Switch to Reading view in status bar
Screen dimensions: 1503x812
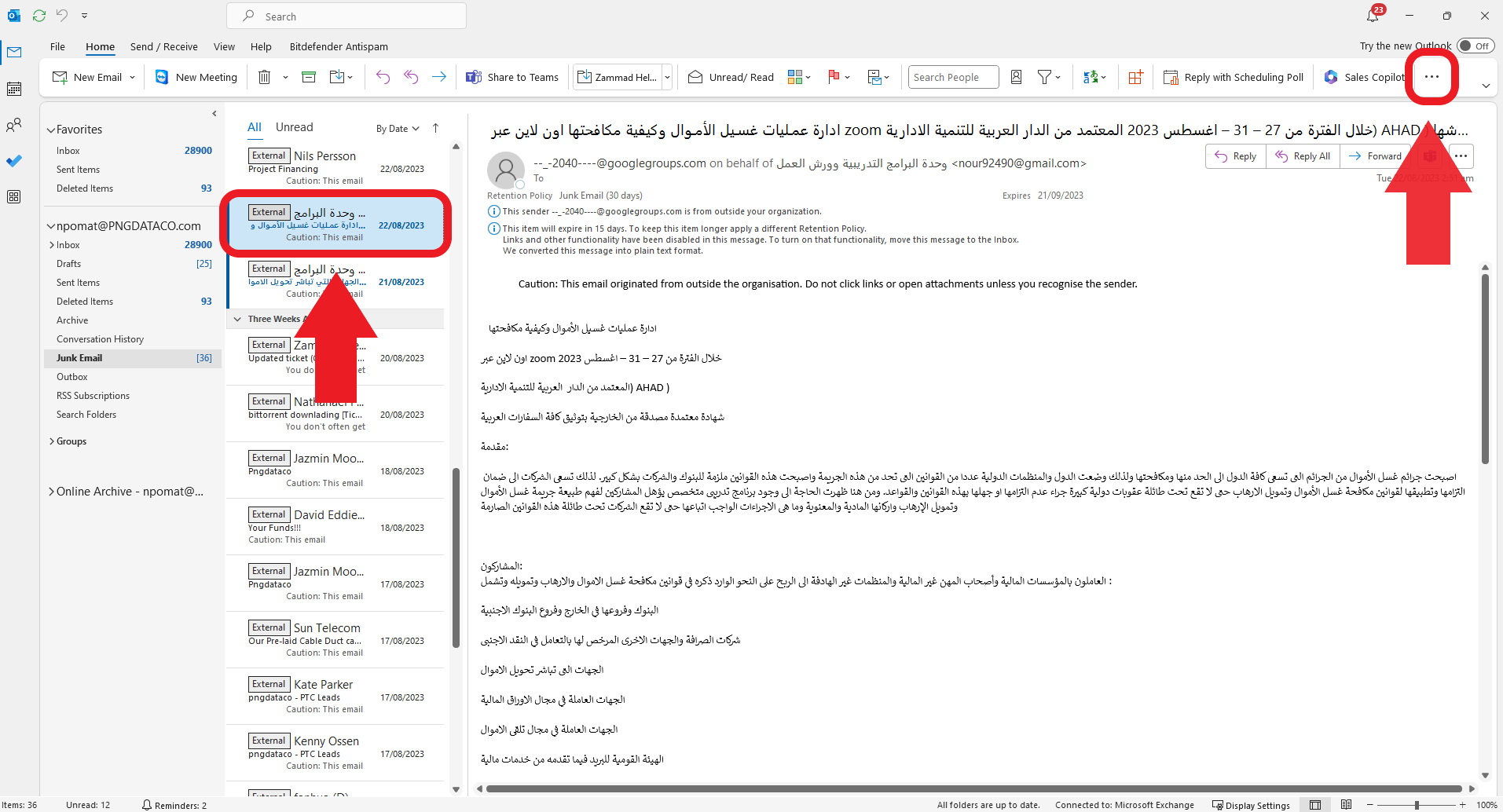click(1346, 805)
